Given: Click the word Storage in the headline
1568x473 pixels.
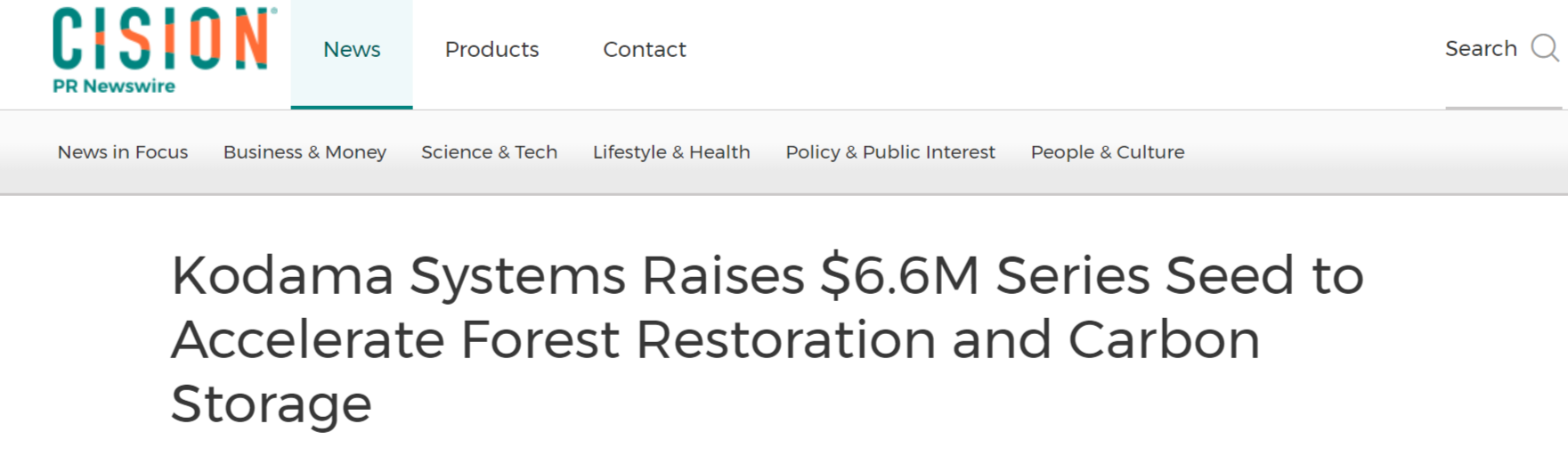Looking at the screenshot, I should 272,404.
